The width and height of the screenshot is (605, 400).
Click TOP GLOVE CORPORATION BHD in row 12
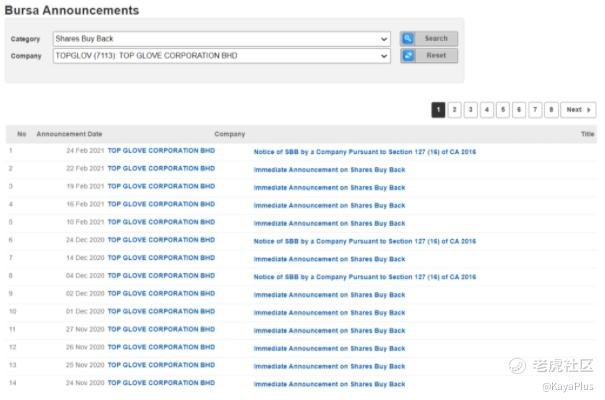click(161, 347)
